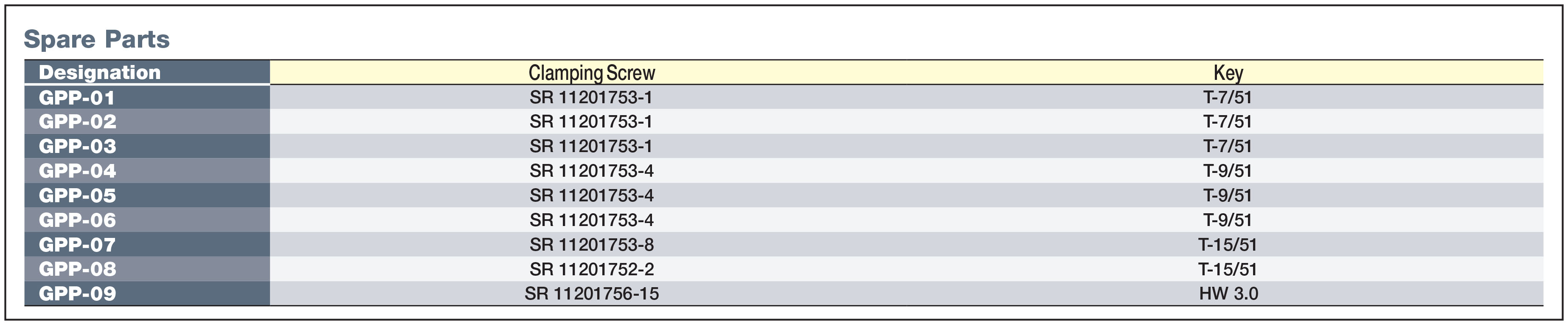Select the GPP-01 designation cell
This screenshot has height=325, width=1568.
point(147,97)
